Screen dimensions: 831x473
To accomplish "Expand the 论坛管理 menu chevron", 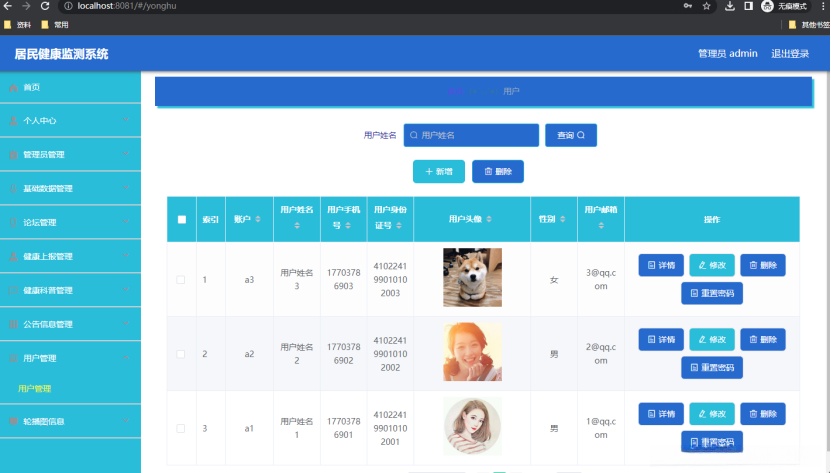I will tap(126, 222).
